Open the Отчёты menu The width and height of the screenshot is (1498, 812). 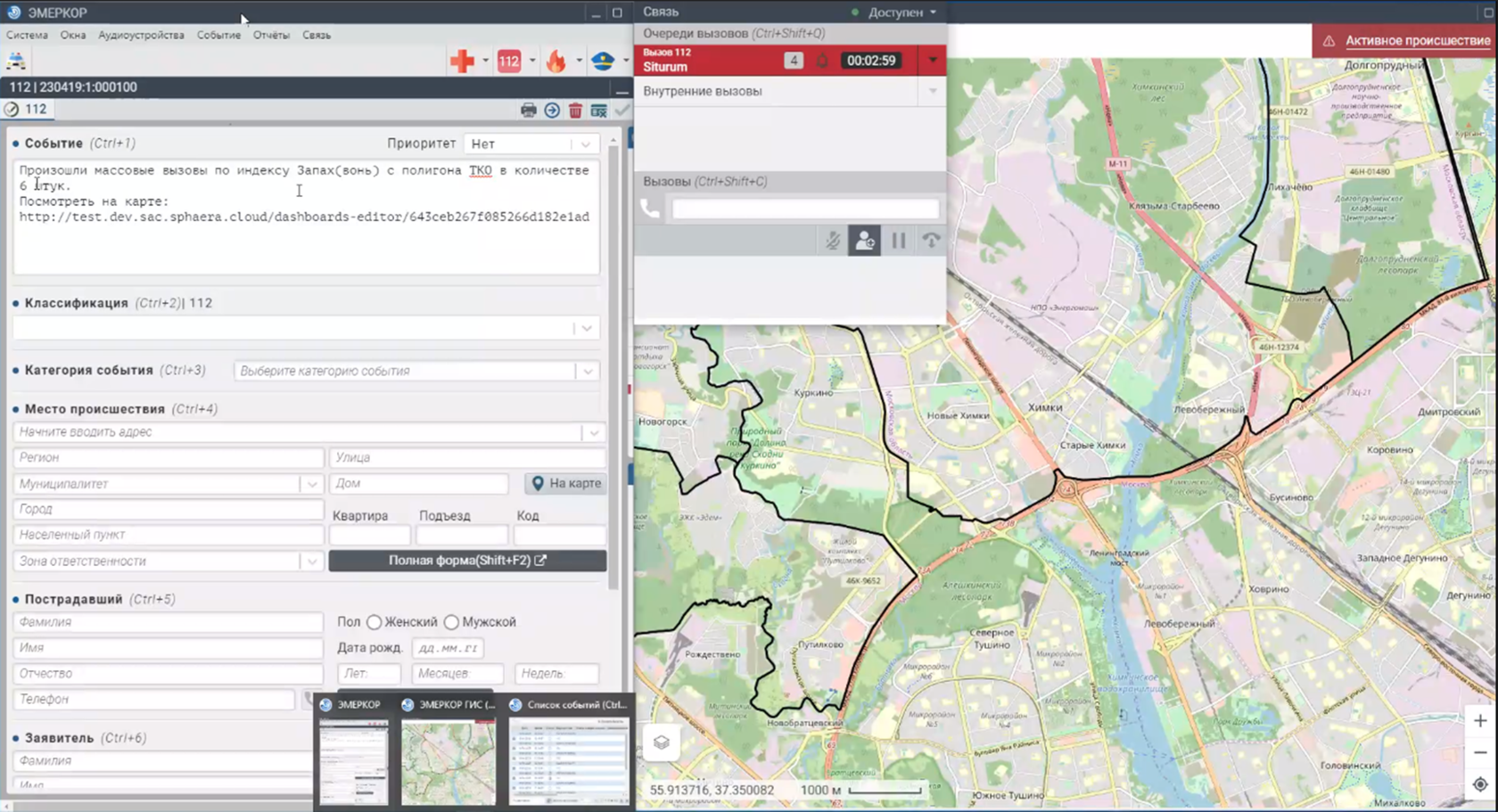pyautogui.click(x=271, y=35)
